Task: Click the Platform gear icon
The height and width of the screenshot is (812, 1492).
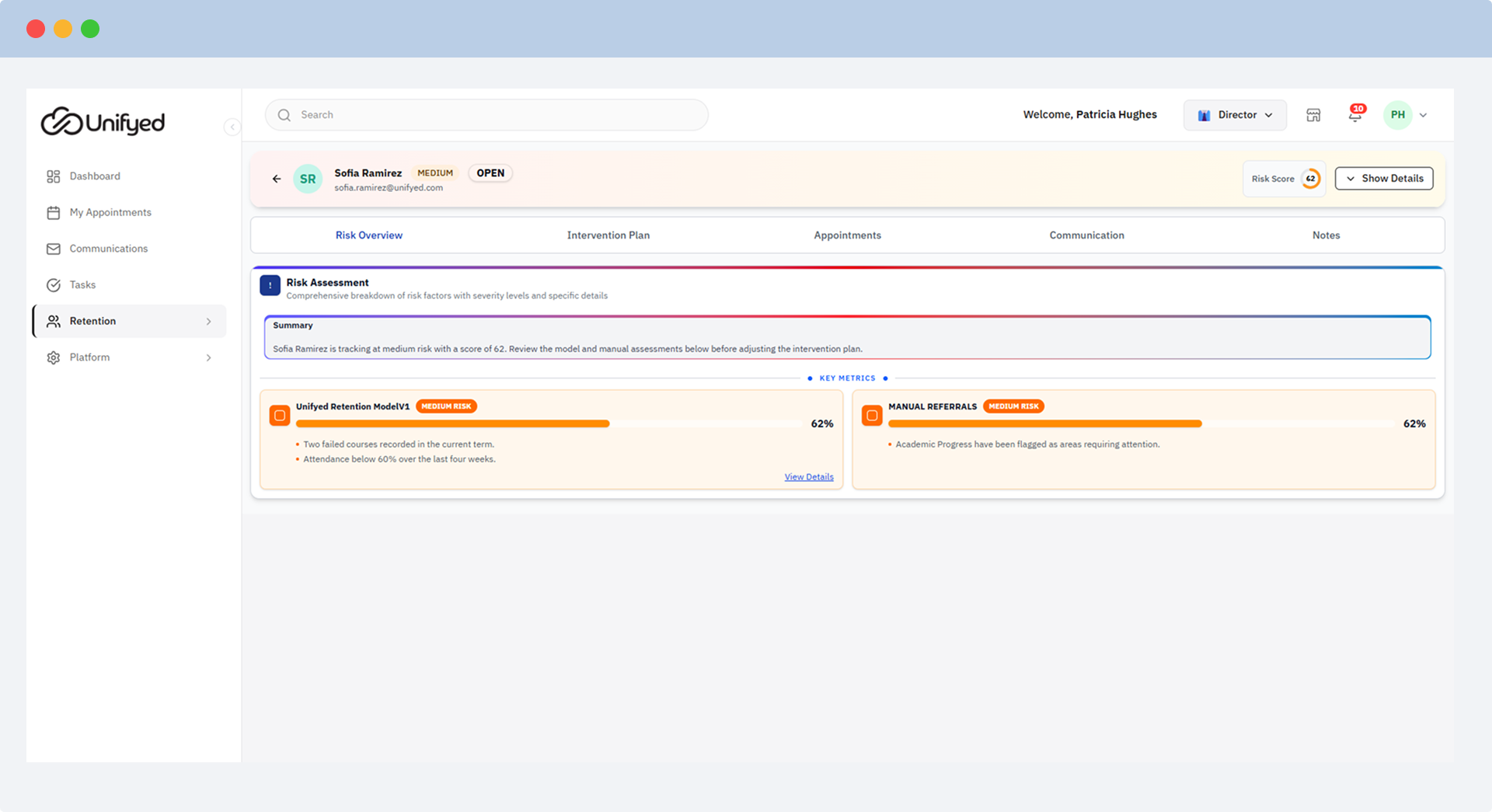Action: coord(54,357)
